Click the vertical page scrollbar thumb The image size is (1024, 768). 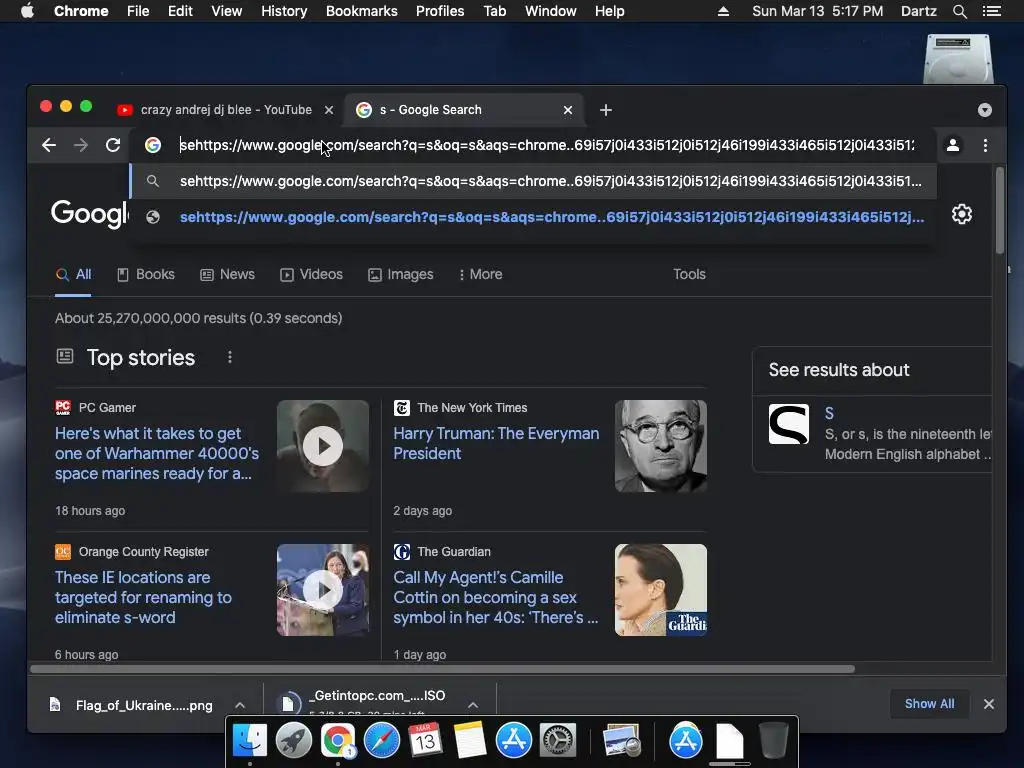pos(999,210)
